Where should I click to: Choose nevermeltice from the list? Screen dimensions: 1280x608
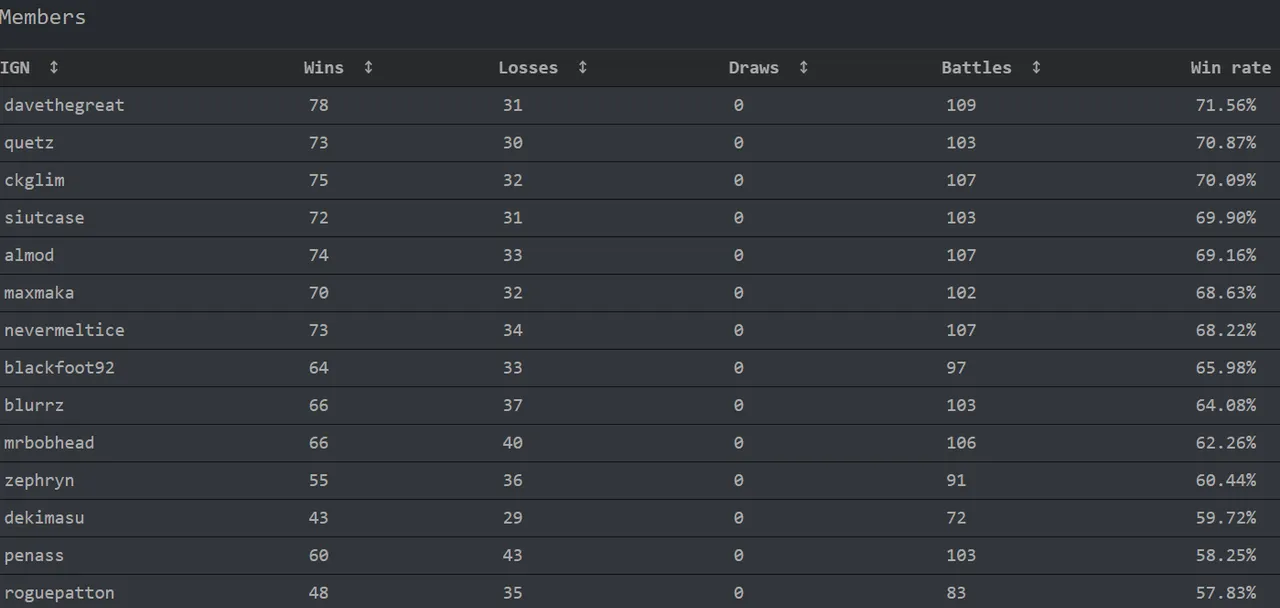point(64,330)
